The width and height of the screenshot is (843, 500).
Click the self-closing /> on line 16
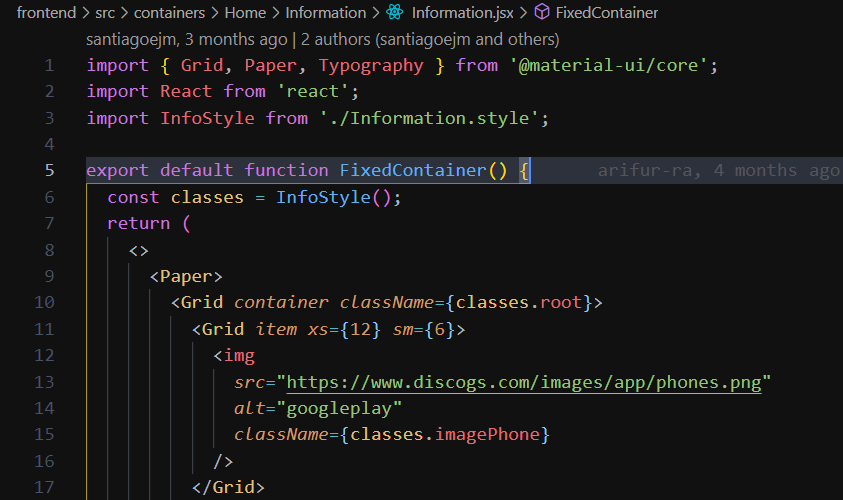click(x=223, y=461)
